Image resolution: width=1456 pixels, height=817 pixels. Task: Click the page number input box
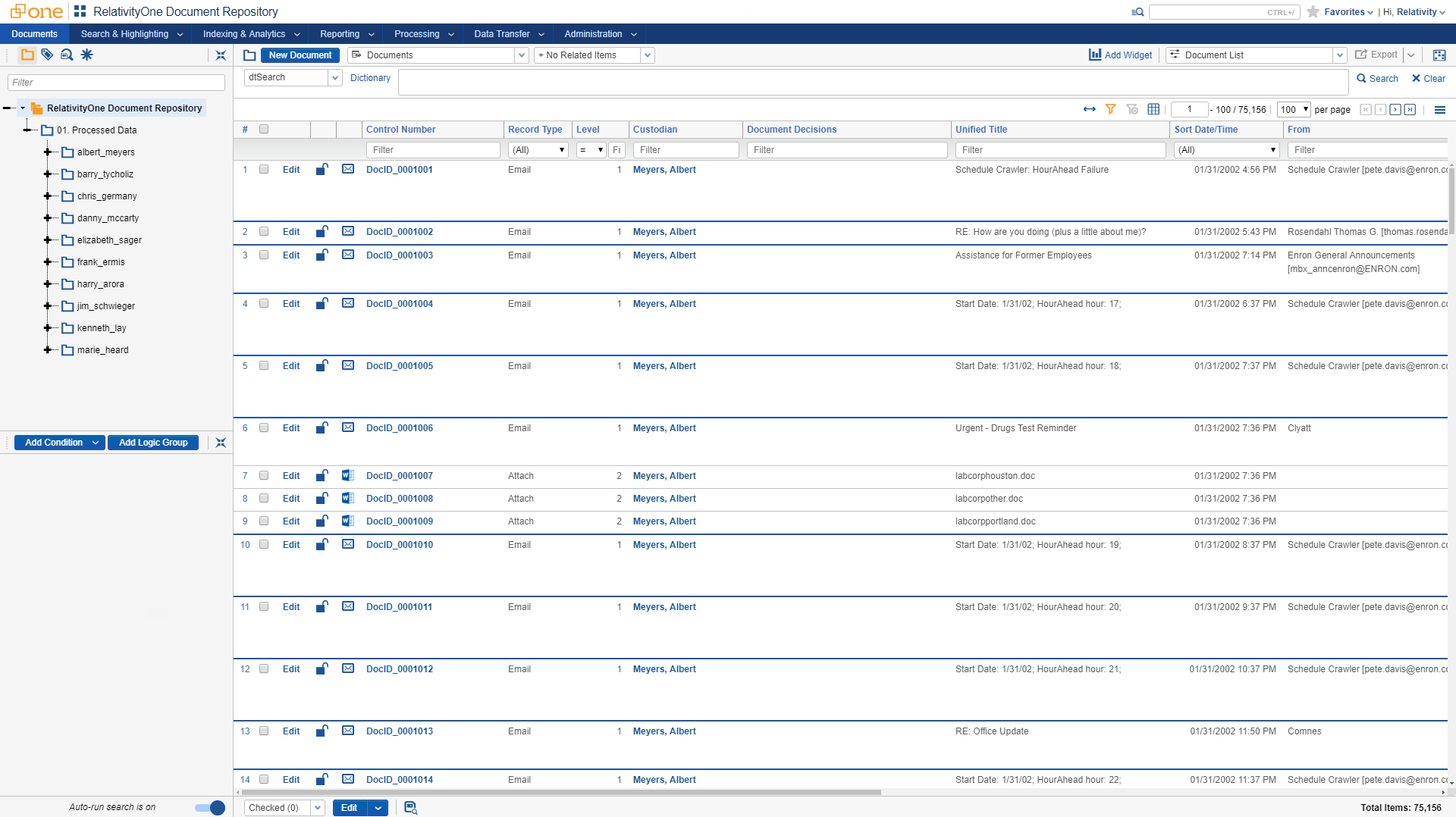coord(1189,110)
